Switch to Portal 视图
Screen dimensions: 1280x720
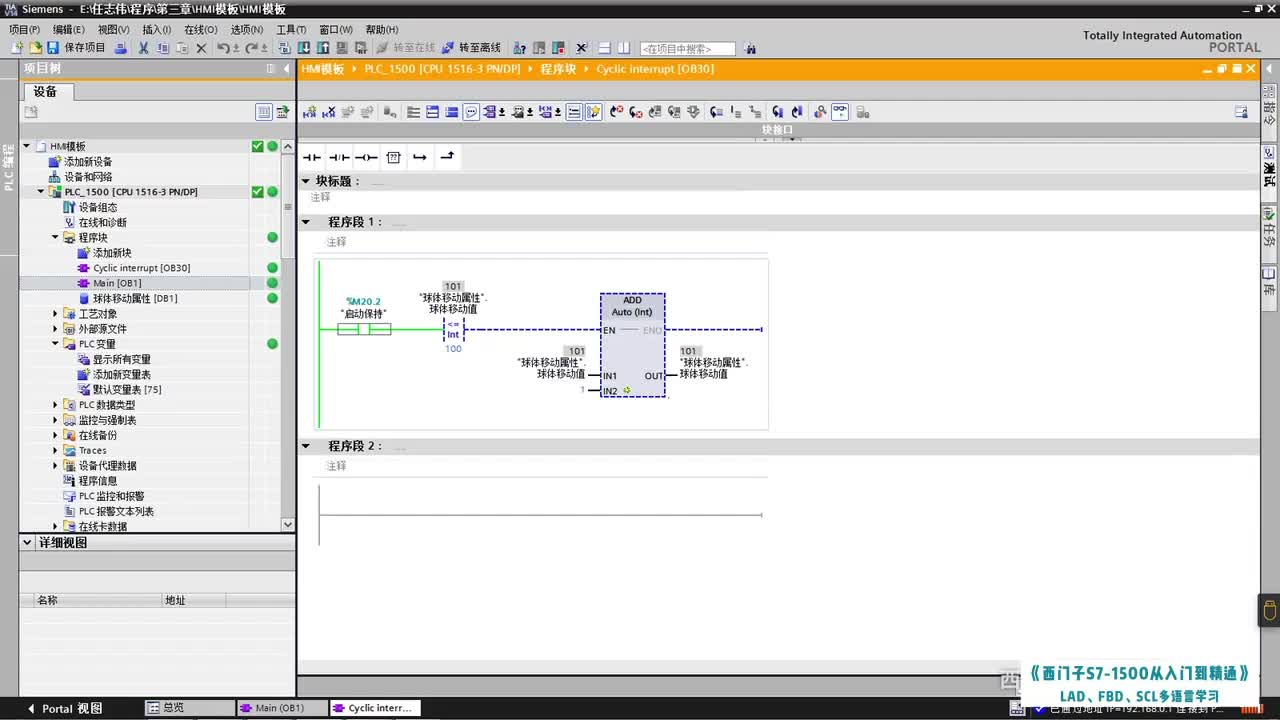(66, 708)
